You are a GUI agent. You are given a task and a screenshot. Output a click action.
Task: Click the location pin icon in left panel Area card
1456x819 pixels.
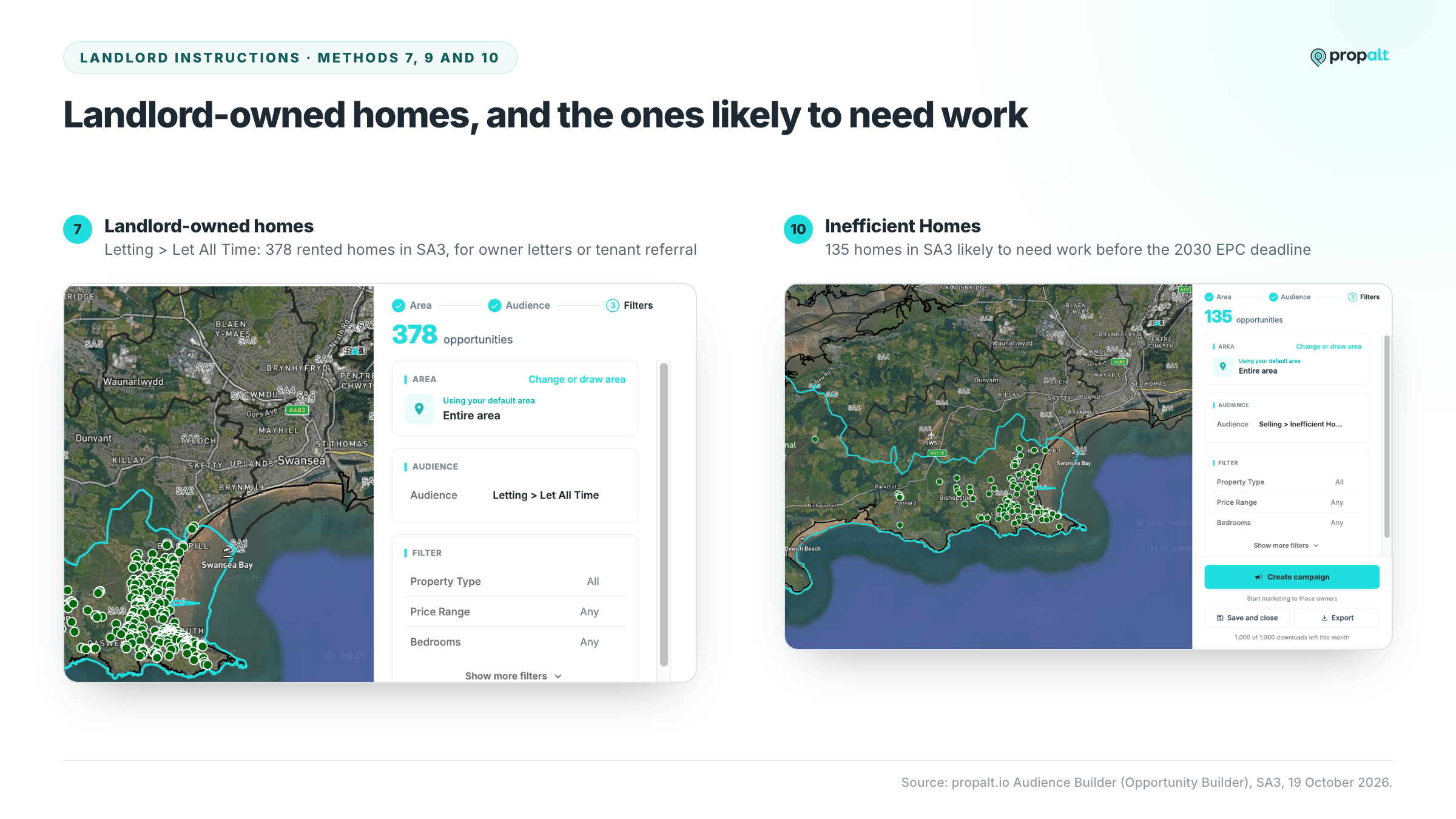pyautogui.click(x=419, y=409)
